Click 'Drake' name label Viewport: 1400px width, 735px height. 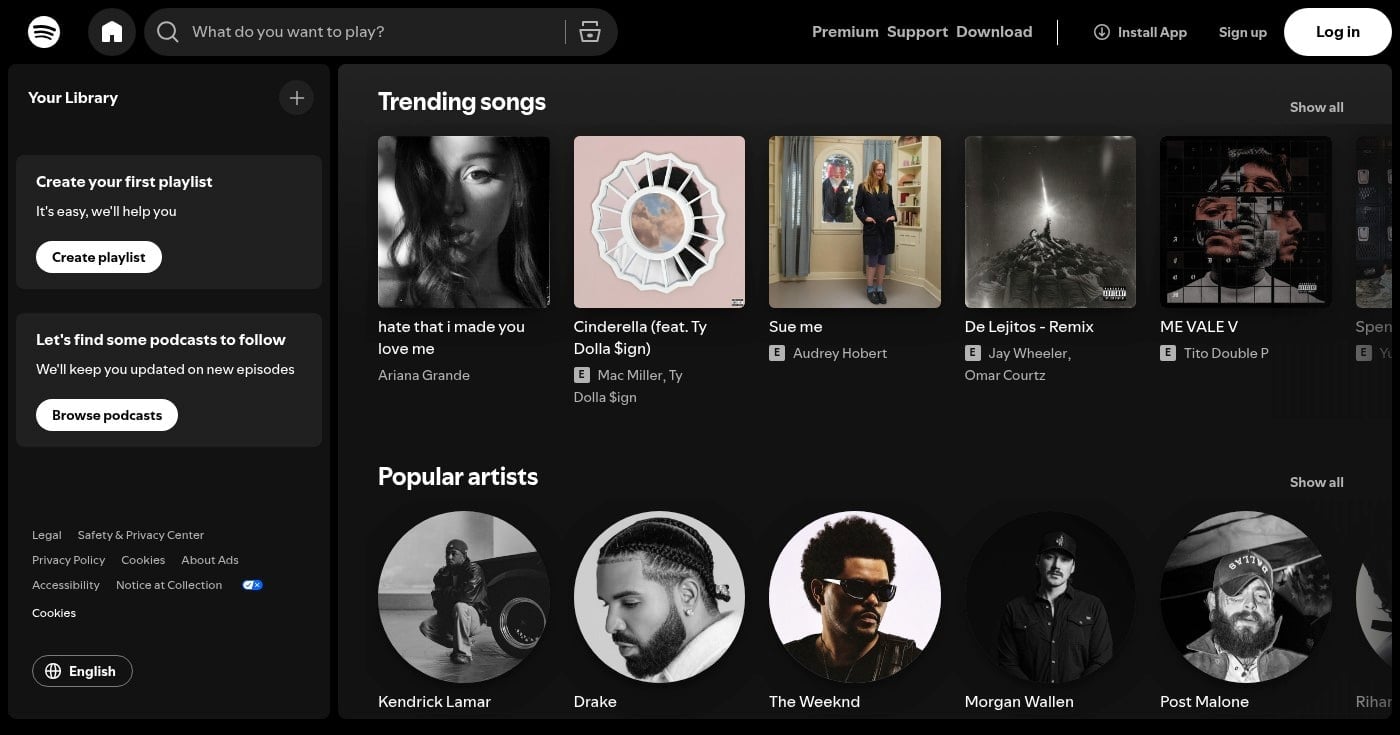point(595,702)
